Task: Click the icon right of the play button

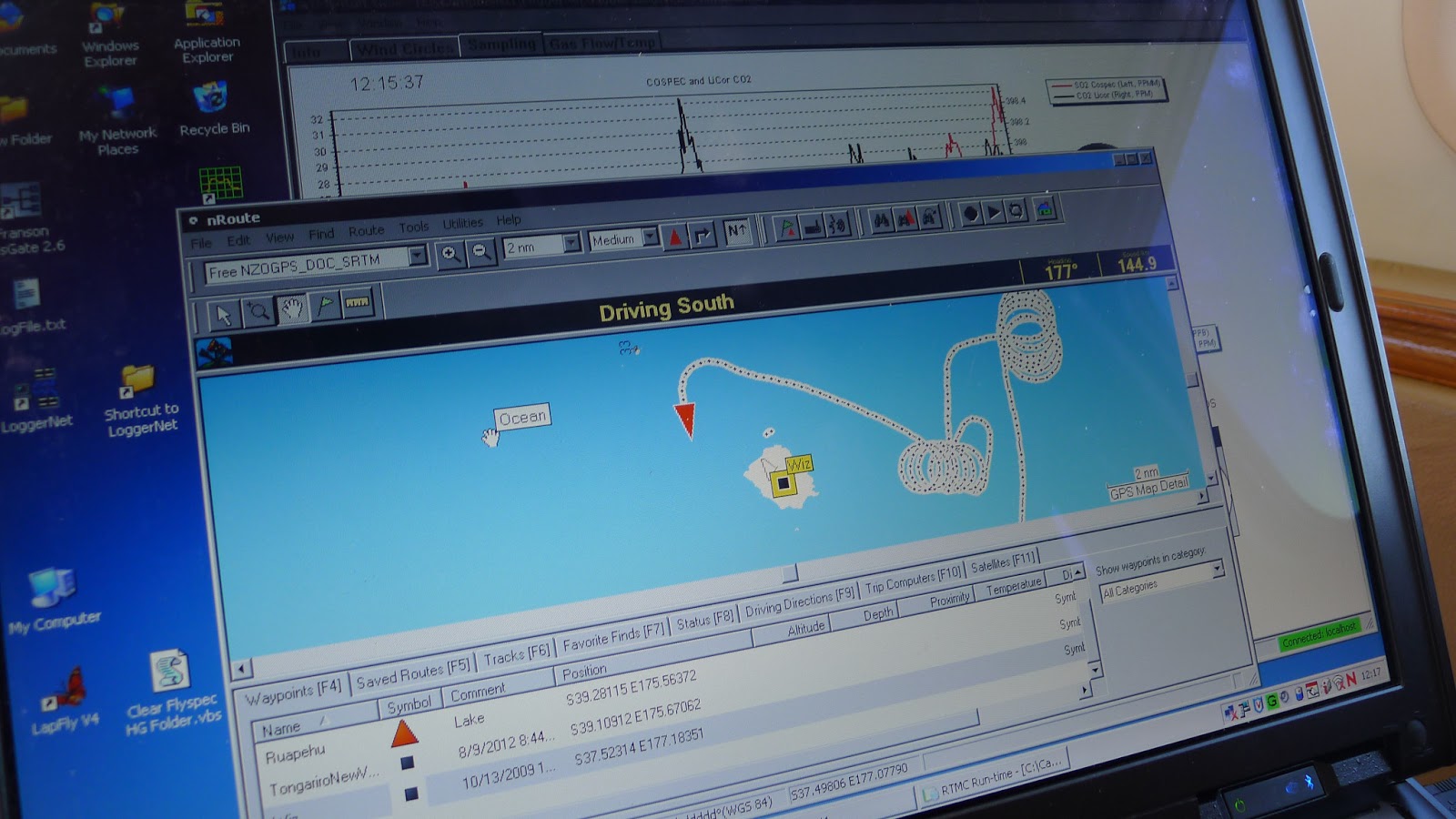Action: point(1016,211)
